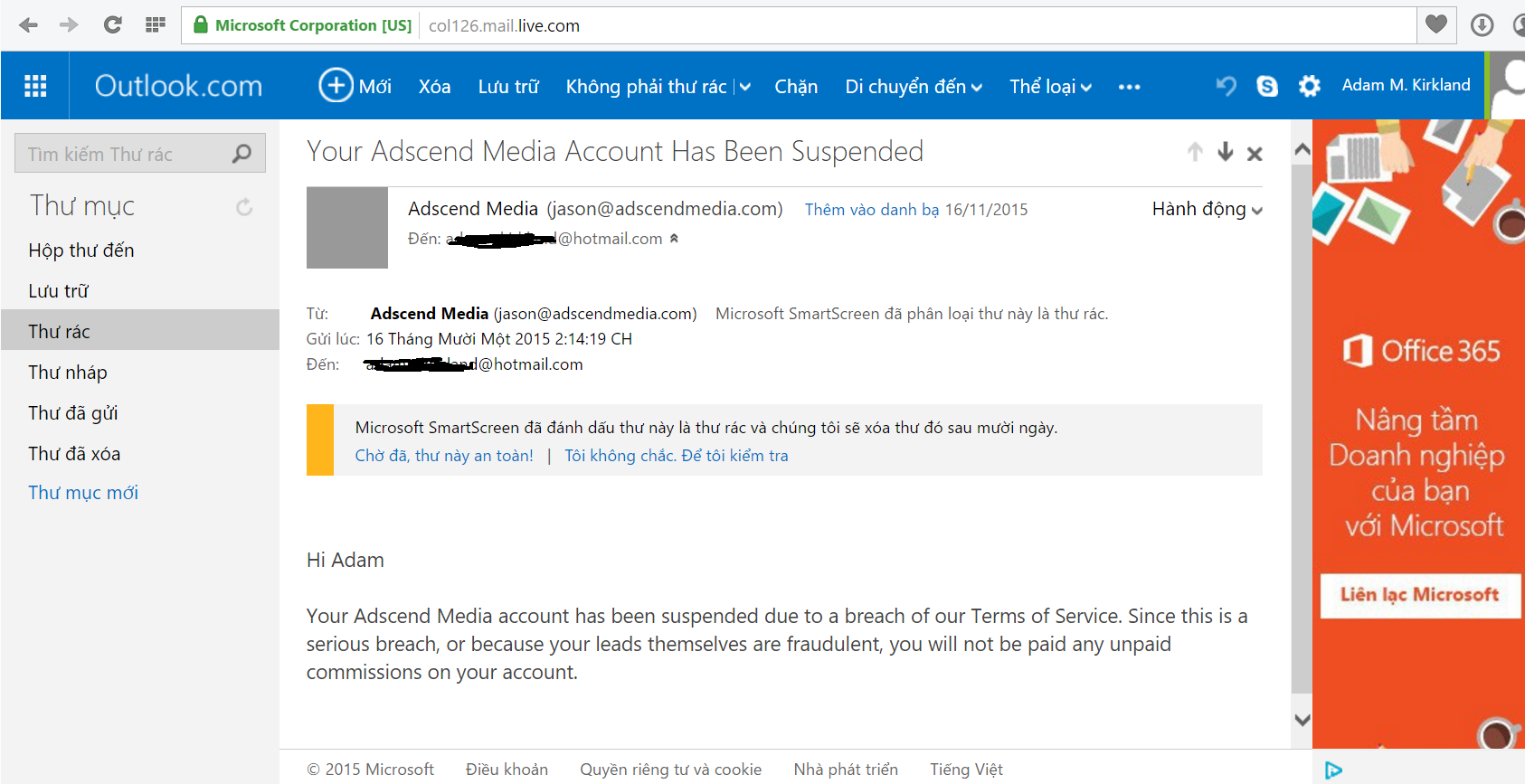Click the search magnifier icon
Image resolution: width=1525 pixels, height=784 pixels.
tap(242, 154)
